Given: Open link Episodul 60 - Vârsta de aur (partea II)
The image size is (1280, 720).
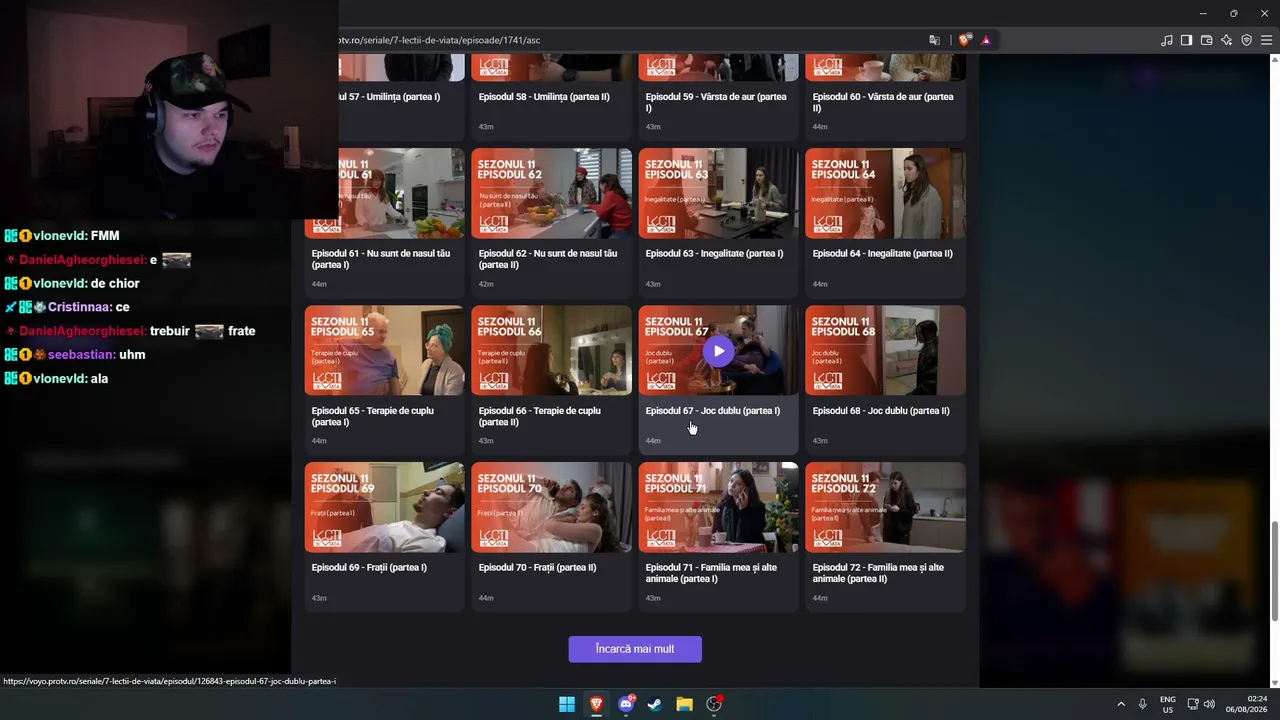Looking at the screenshot, I should [883, 102].
